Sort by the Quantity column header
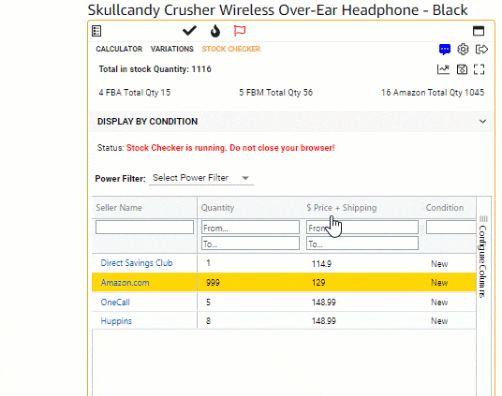The image size is (502, 396). pyautogui.click(x=217, y=208)
